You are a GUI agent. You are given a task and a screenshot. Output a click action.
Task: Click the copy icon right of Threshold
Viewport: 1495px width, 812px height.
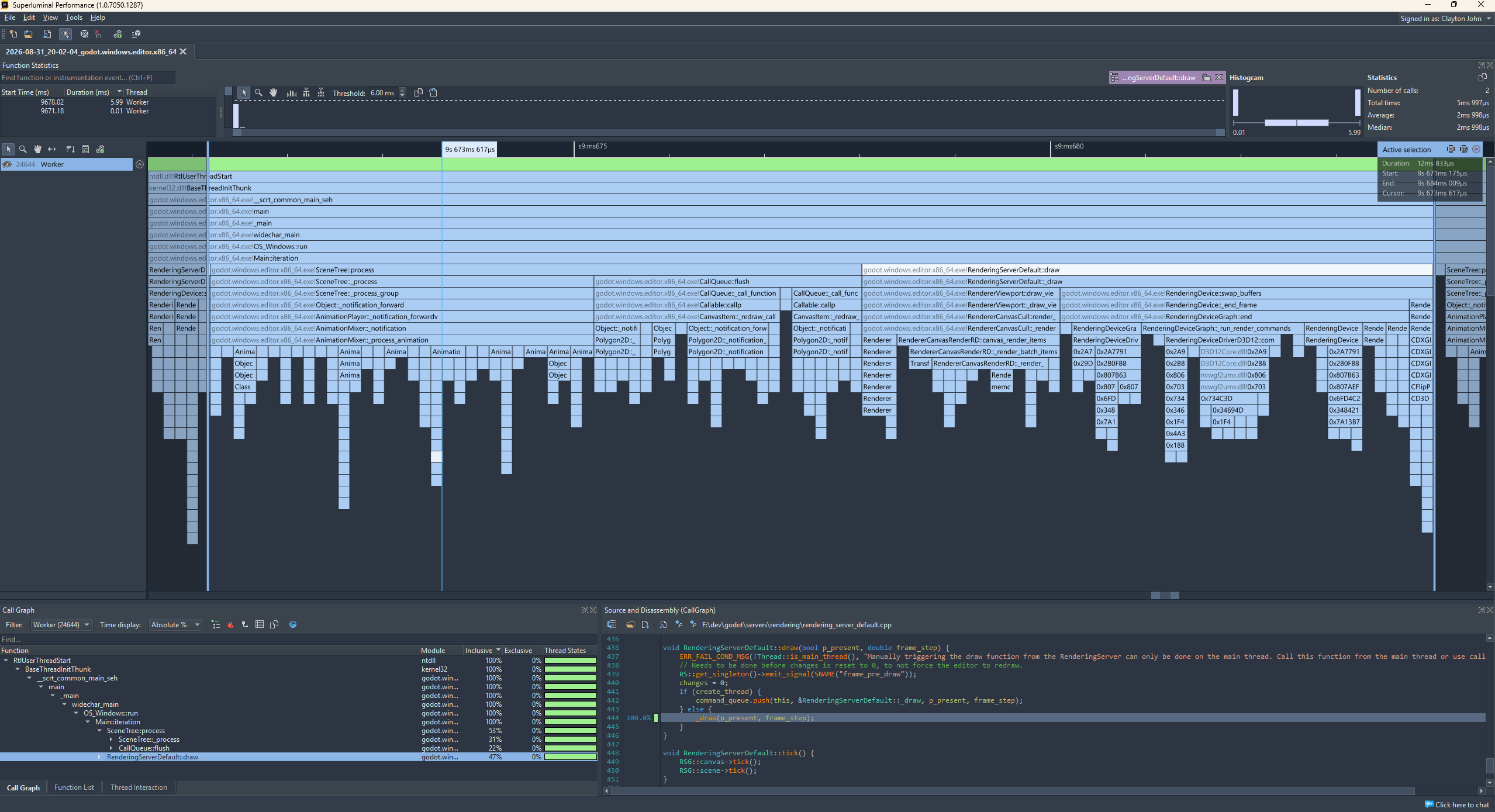click(x=419, y=92)
